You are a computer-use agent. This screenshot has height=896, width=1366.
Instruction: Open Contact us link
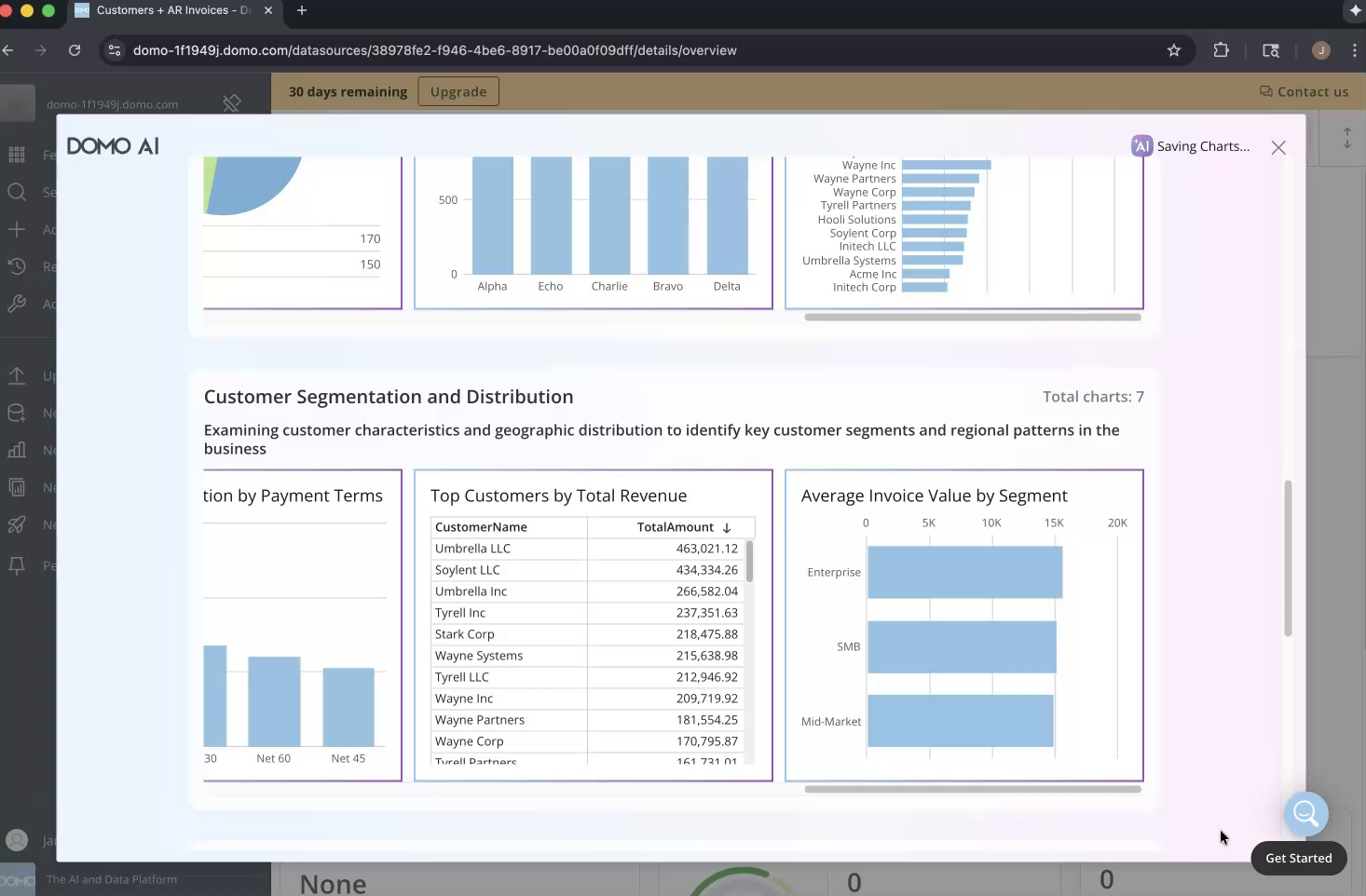1304,91
